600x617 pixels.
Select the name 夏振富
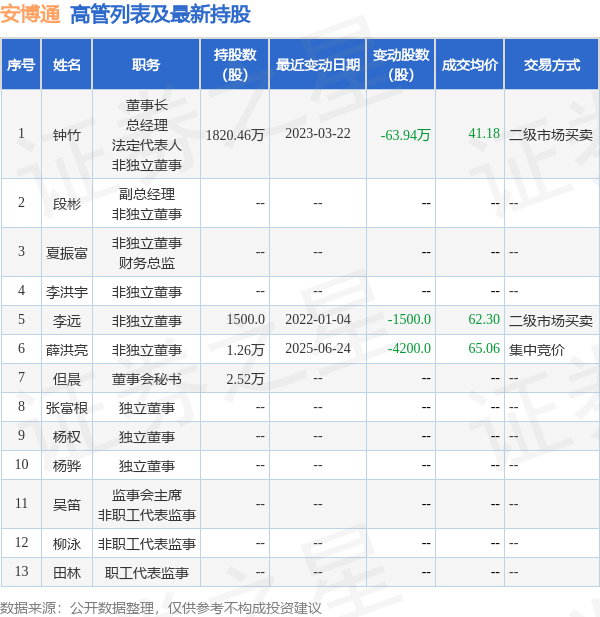67,253
